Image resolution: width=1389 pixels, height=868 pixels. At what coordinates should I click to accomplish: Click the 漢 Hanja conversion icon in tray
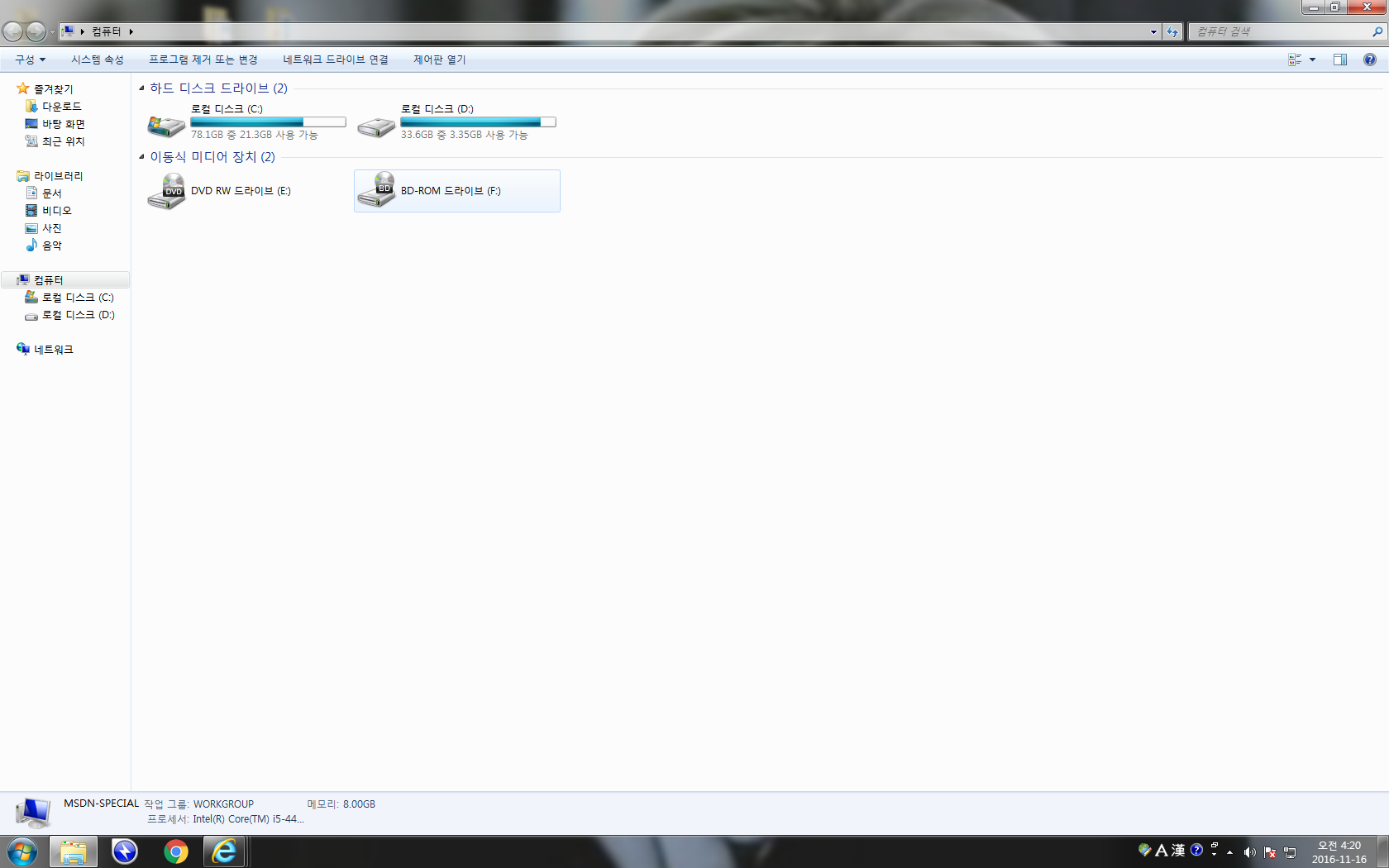(x=1178, y=850)
